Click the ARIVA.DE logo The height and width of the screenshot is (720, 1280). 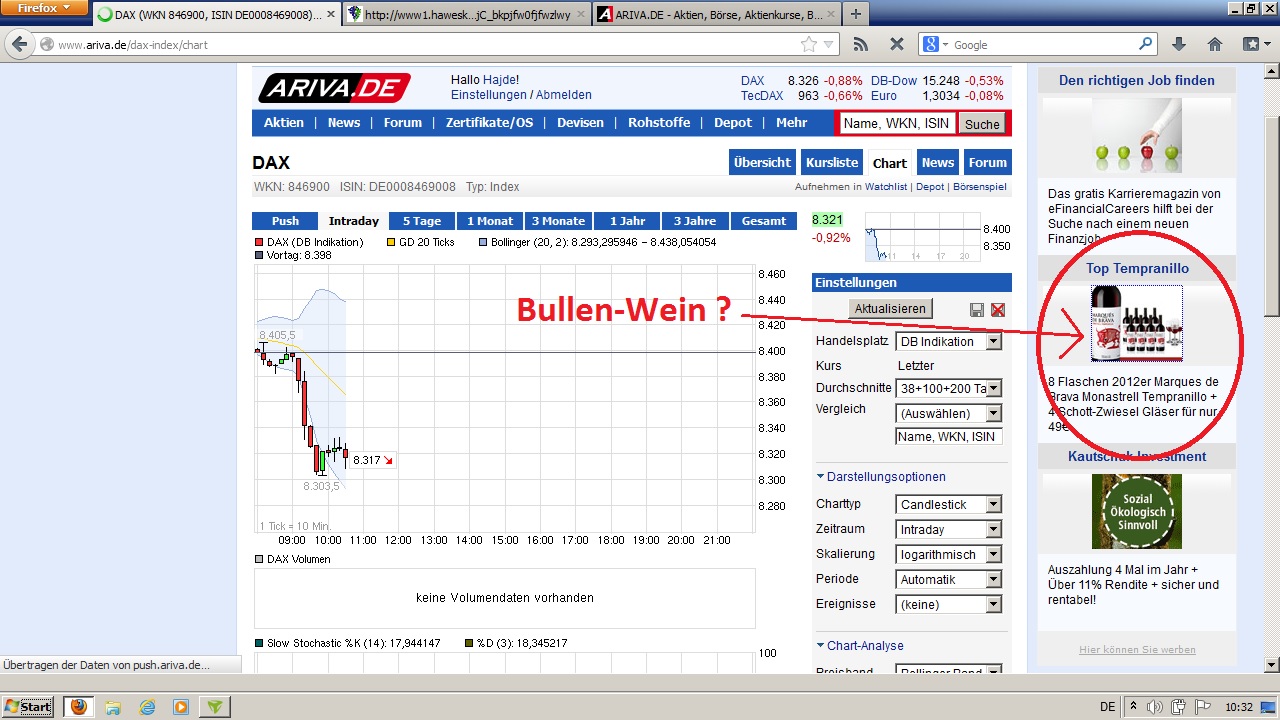click(x=334, y=88)
